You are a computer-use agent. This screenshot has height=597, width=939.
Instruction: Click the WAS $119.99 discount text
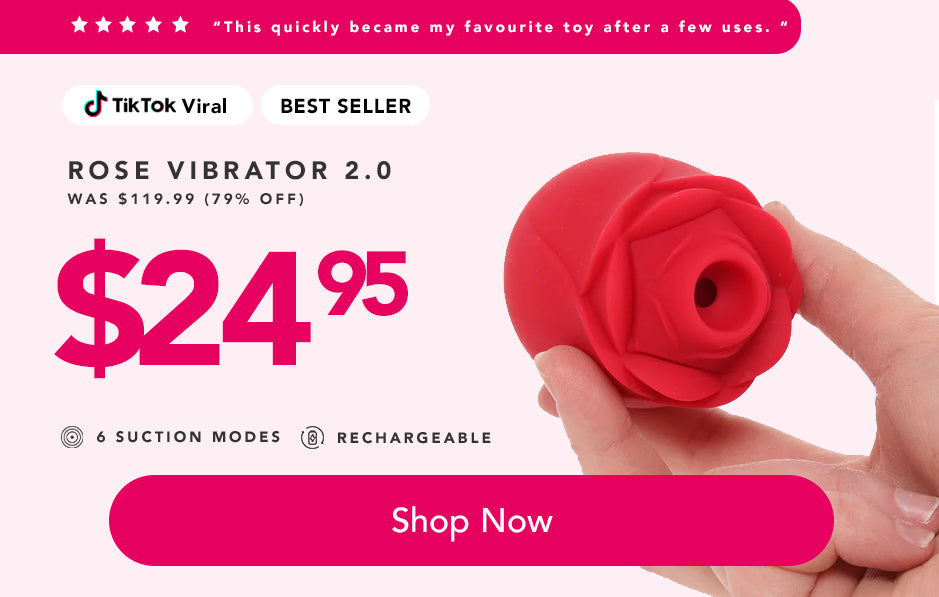(186, 199)
